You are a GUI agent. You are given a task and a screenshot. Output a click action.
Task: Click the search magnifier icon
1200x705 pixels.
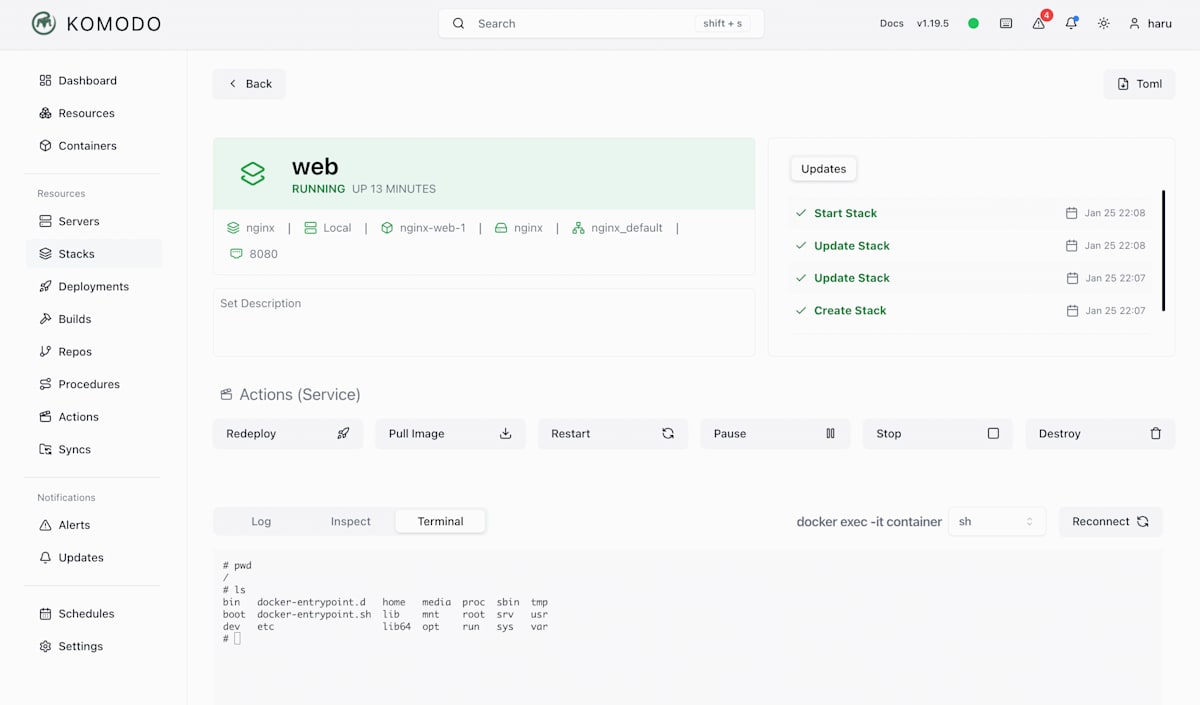(458, 23)
